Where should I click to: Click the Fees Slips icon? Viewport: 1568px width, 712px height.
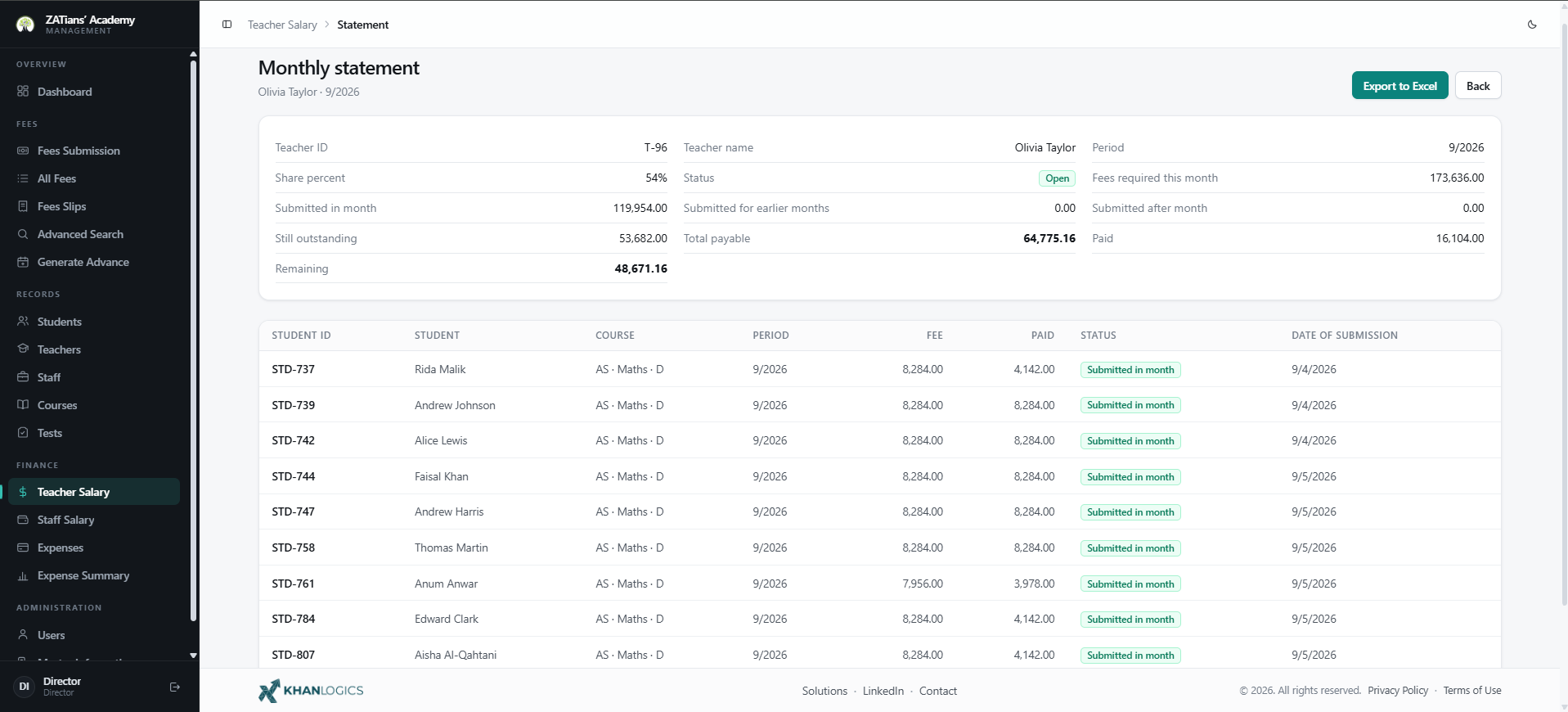pyautogui.click(x=23, y=206)
